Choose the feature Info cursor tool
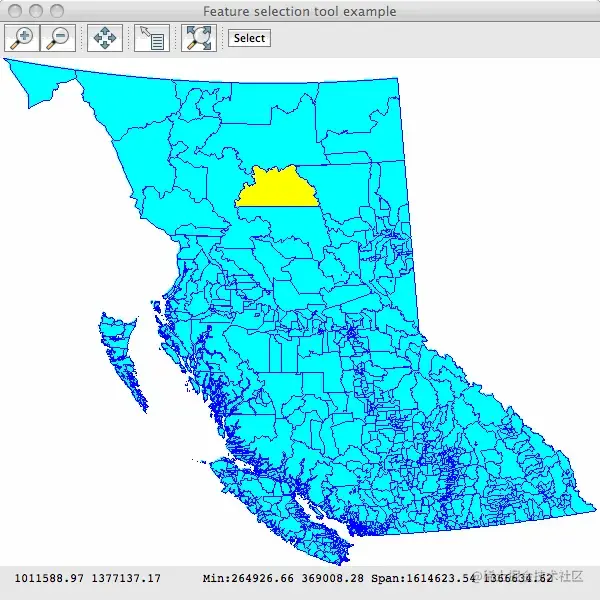Viewport: 600px width, 600px height. (x=152, y=38)
